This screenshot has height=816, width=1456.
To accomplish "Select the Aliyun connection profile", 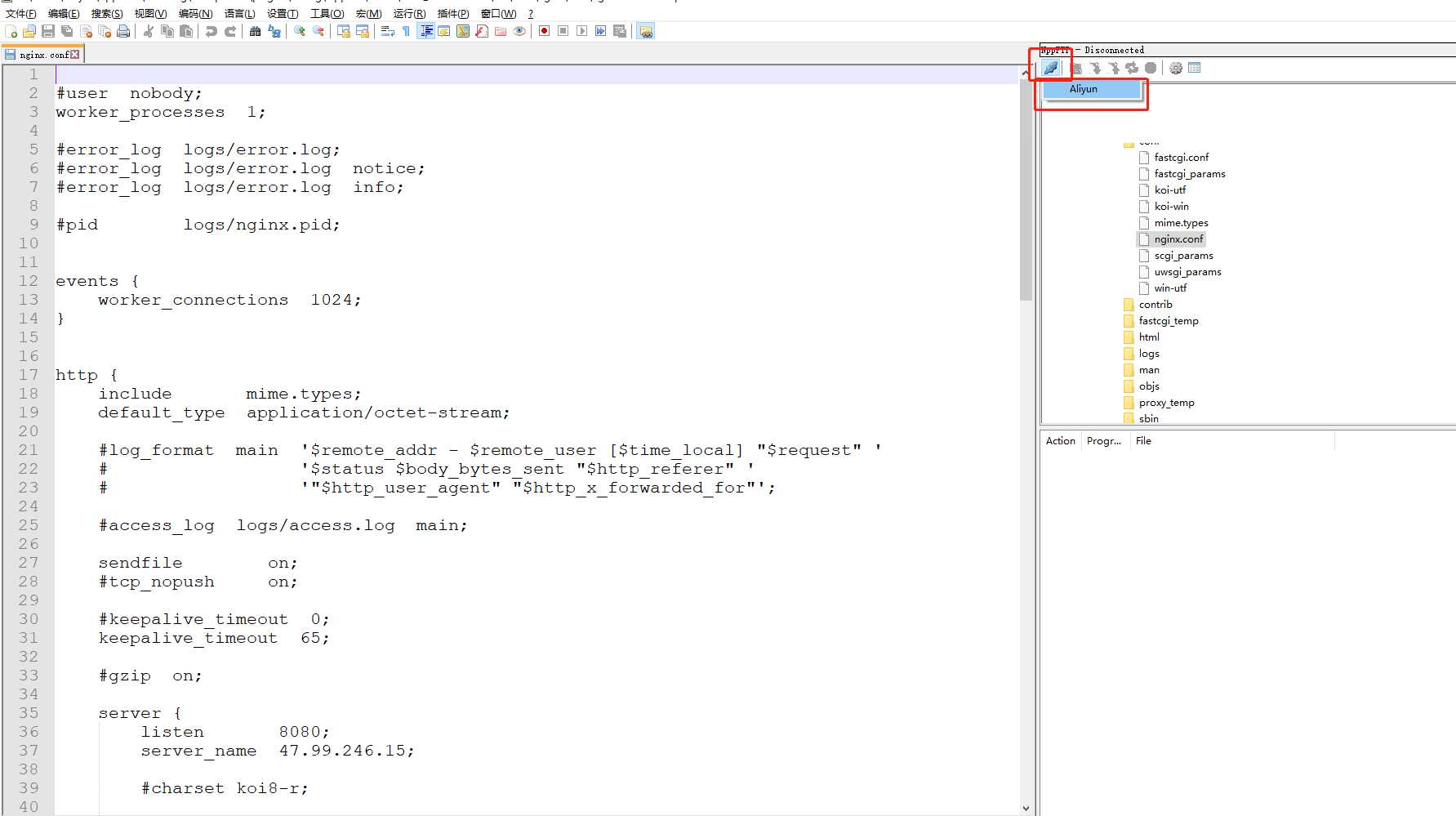I will (x=1092, y=89).
